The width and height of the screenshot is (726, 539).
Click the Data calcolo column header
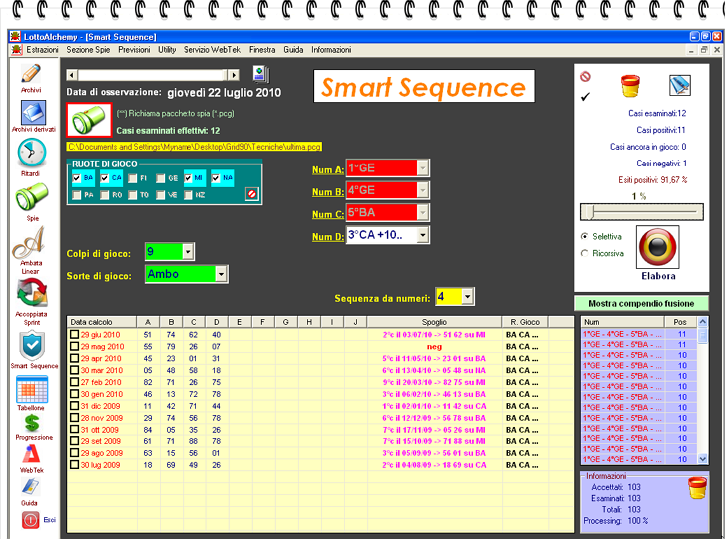[102, 322]
